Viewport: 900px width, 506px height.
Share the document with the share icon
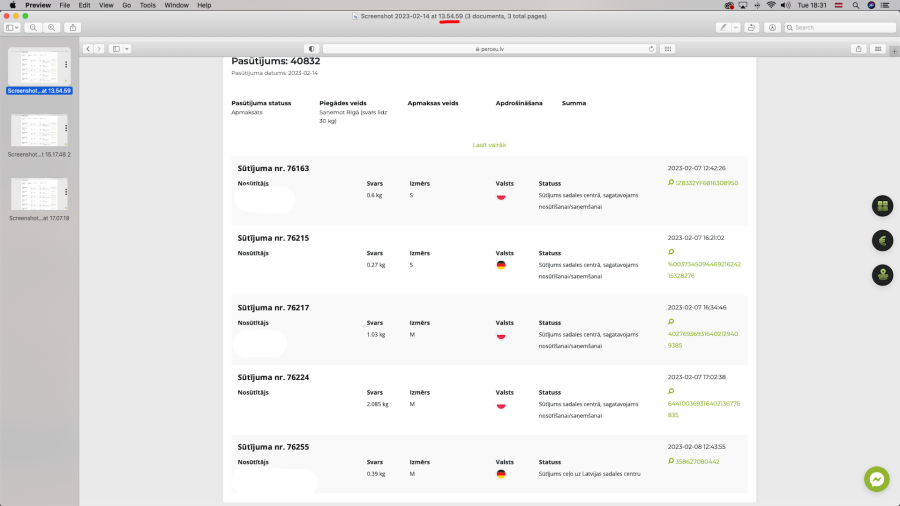point(73,28)
